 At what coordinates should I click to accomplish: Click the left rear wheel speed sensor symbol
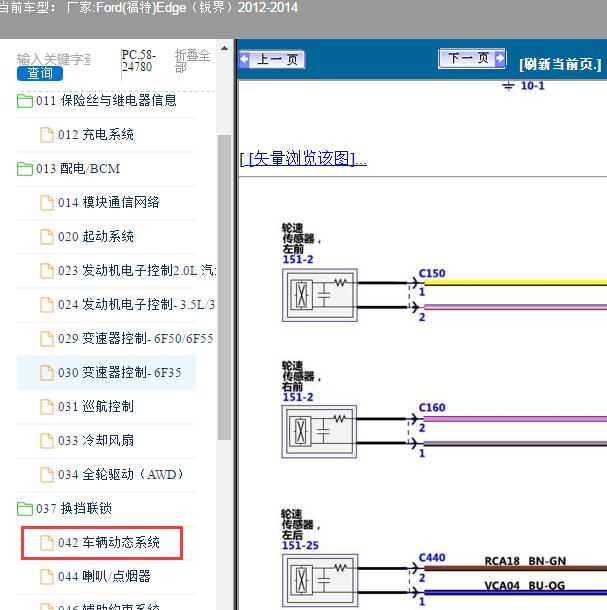pos(320,580)
